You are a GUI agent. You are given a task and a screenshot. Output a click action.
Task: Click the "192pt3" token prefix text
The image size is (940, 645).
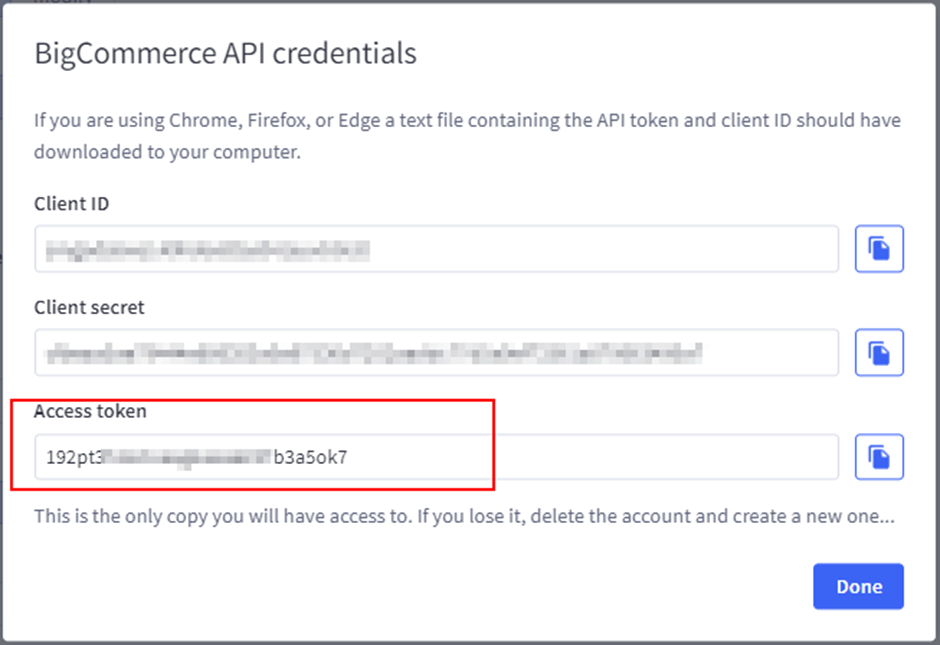[x=73, y=458]
